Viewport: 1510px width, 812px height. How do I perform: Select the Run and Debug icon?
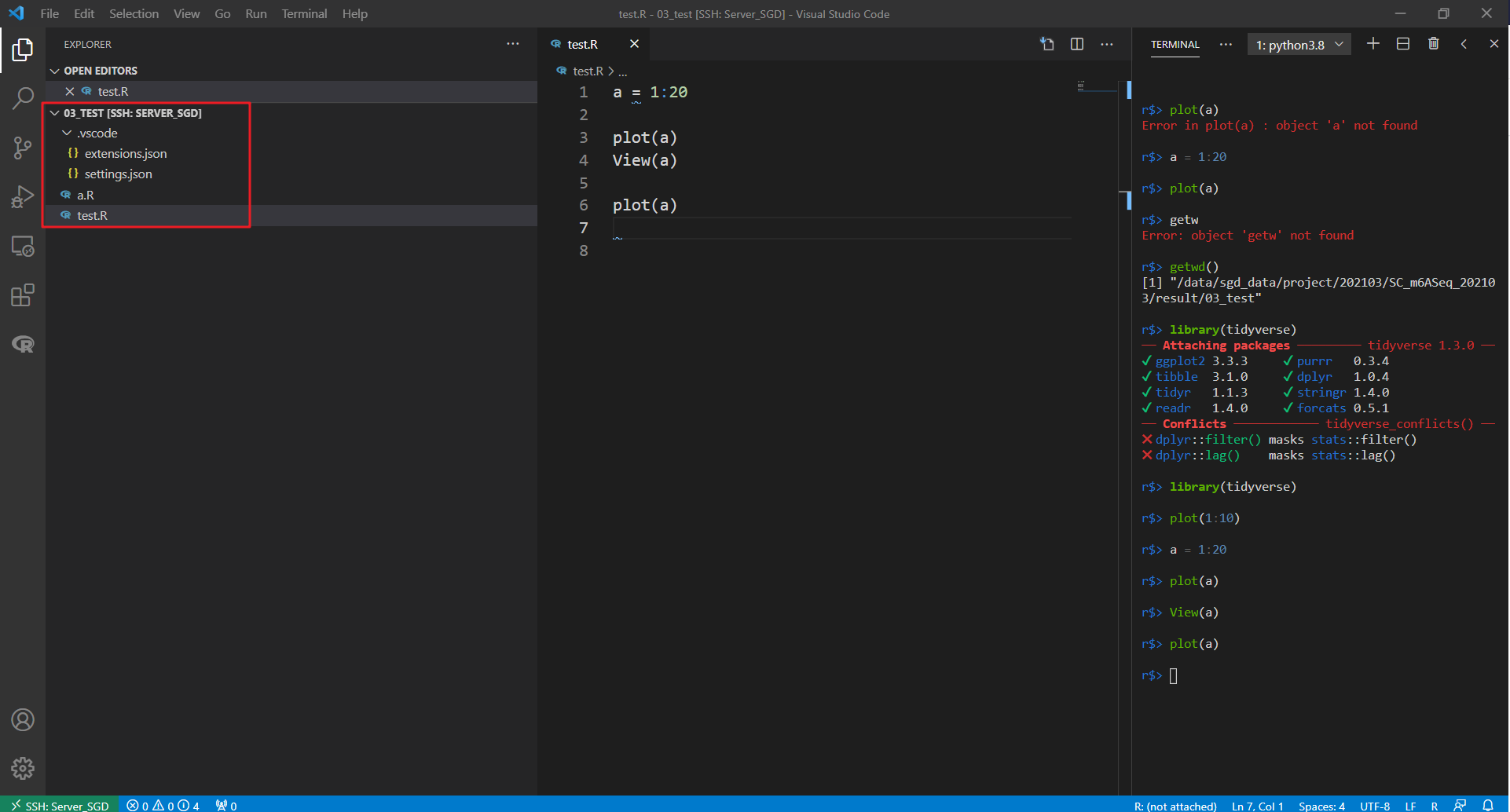(23, 197)
